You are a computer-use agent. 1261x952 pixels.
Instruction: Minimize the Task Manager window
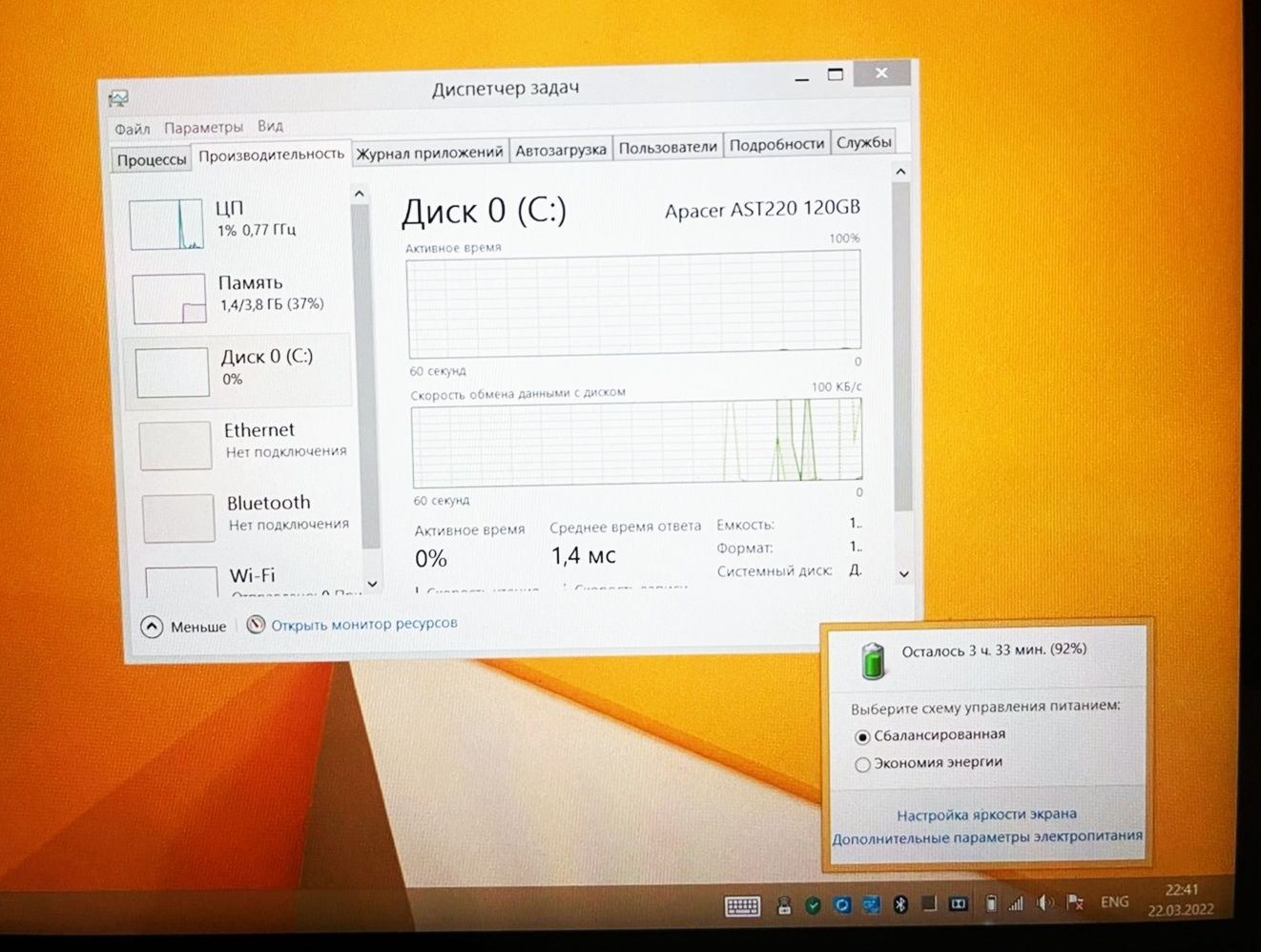pos(802,78)
